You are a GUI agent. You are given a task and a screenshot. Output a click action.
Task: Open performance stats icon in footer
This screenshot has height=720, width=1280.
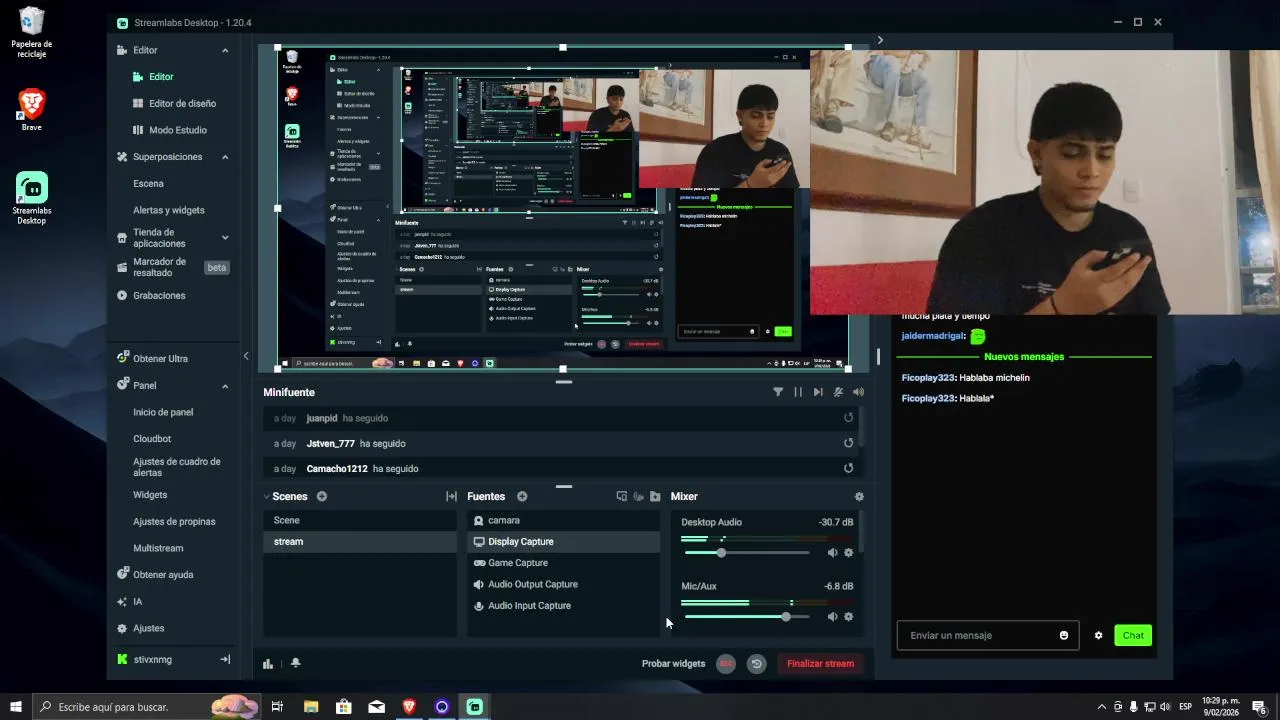click(268, 663)
